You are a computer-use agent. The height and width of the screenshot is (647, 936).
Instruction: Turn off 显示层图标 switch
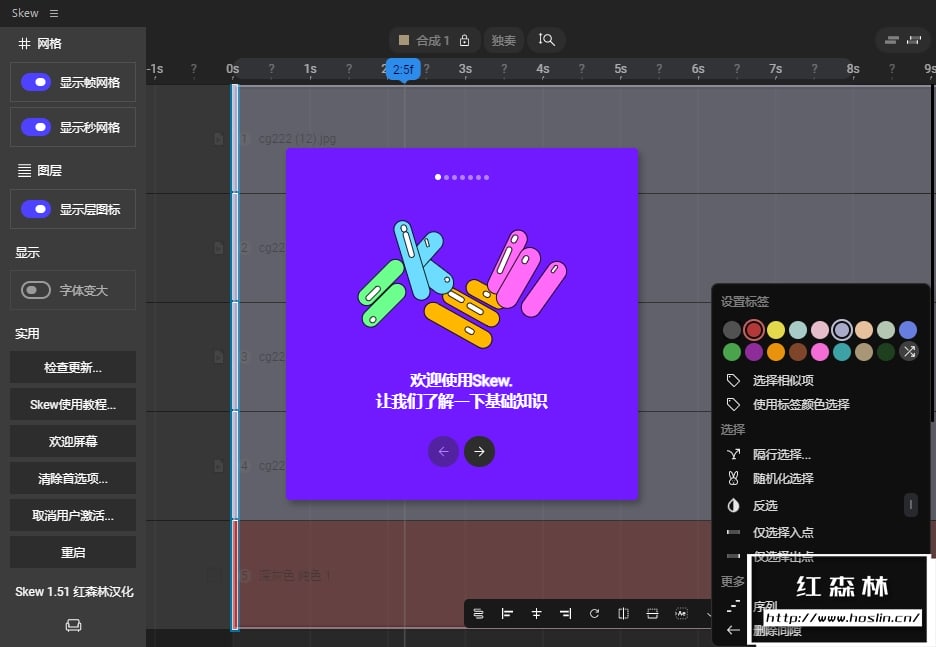pos(36,209)
